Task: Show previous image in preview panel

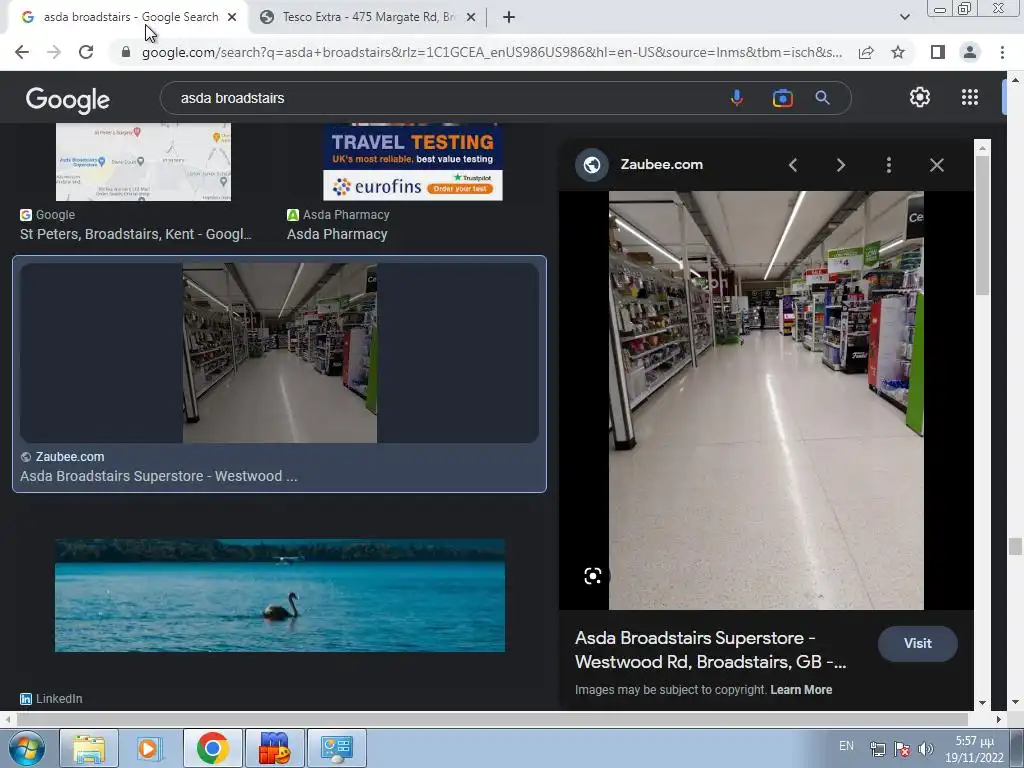Action: pyautogui.click(x=793, y=165)
